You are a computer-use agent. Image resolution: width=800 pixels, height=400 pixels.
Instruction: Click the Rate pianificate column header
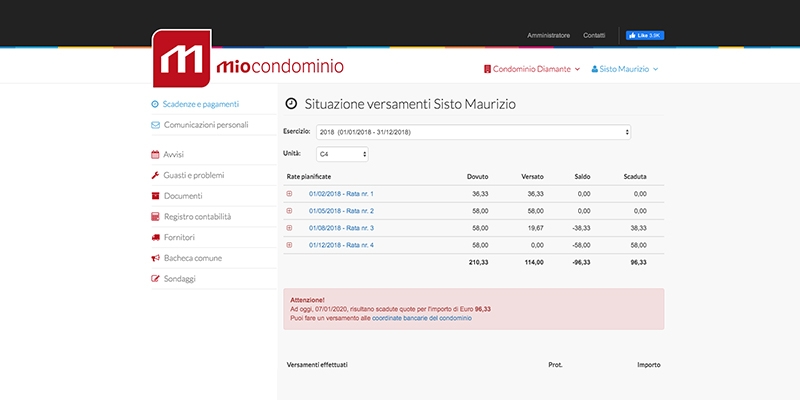click(309, 177)
